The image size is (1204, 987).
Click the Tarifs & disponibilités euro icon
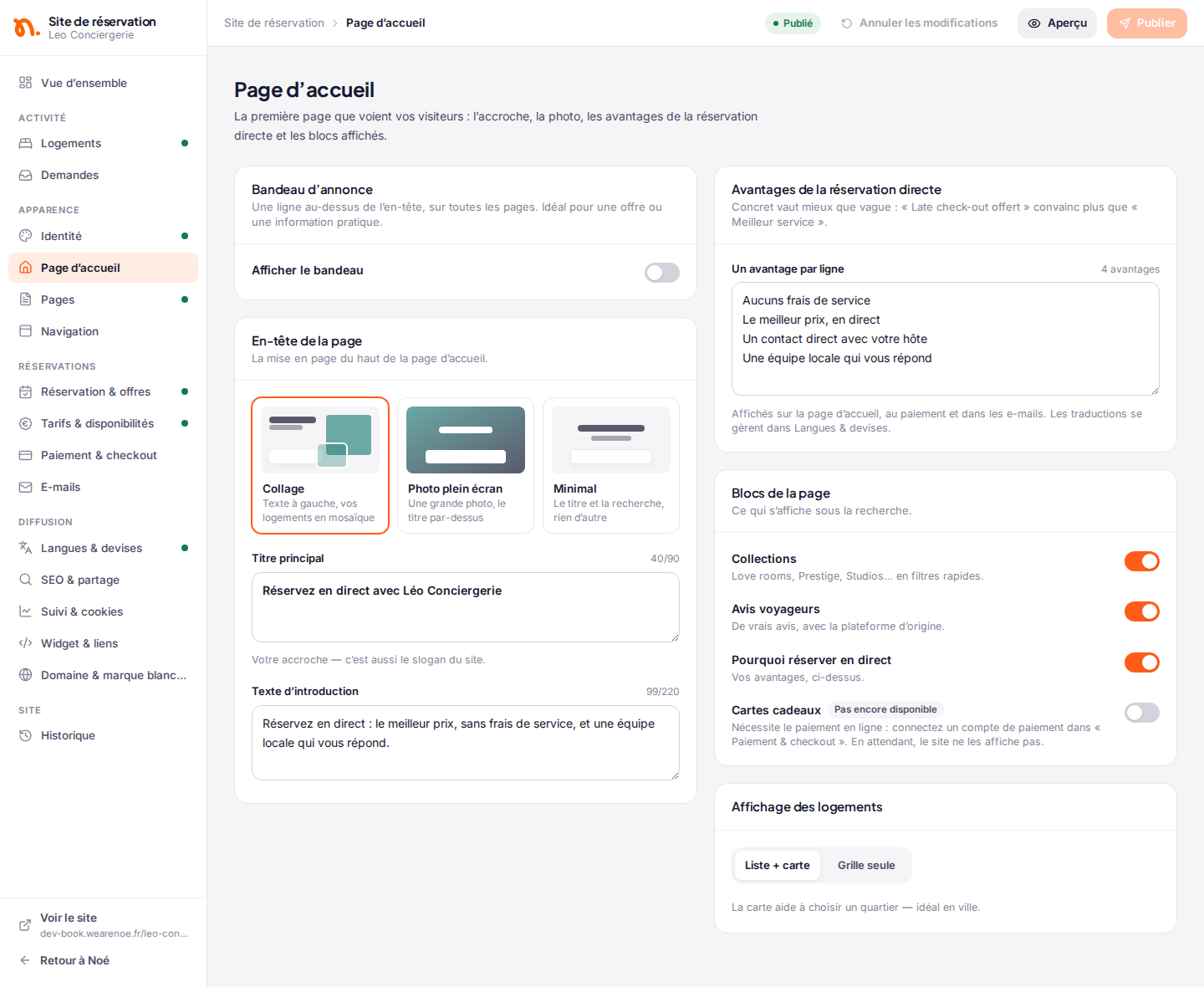coord(26,423)
